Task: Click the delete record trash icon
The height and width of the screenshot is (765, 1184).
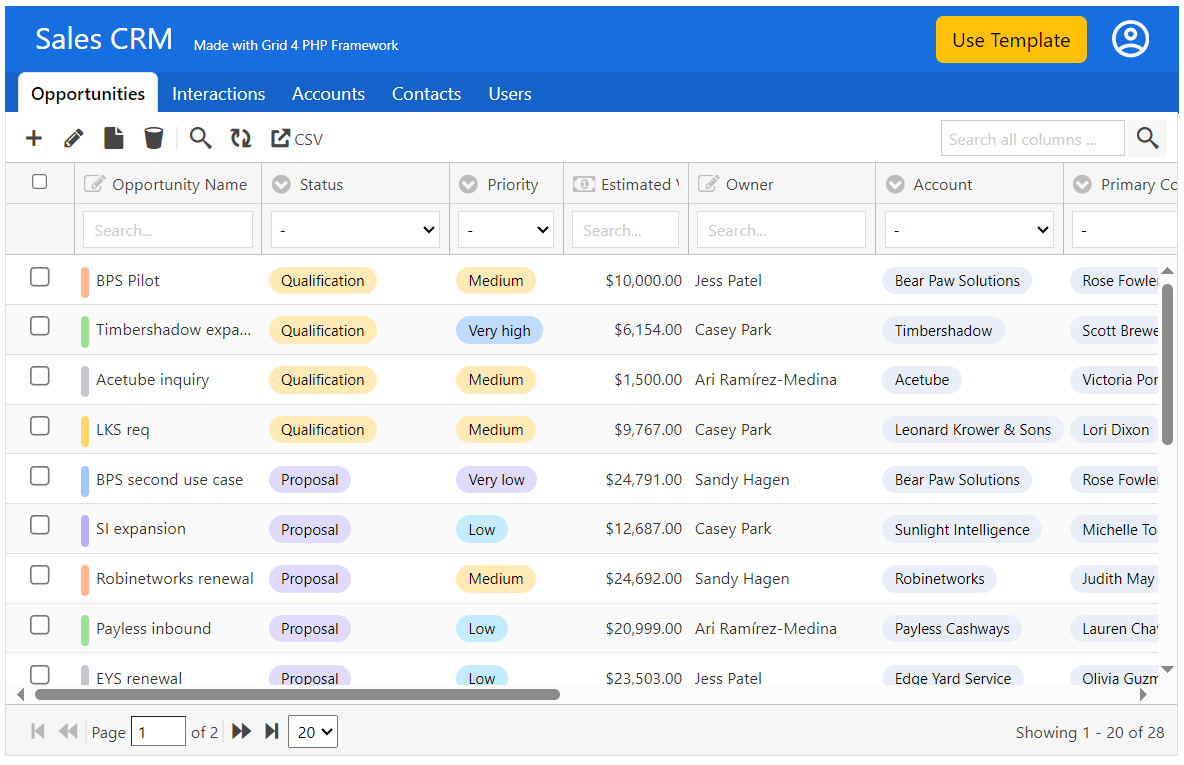Action: click(153, 139)
